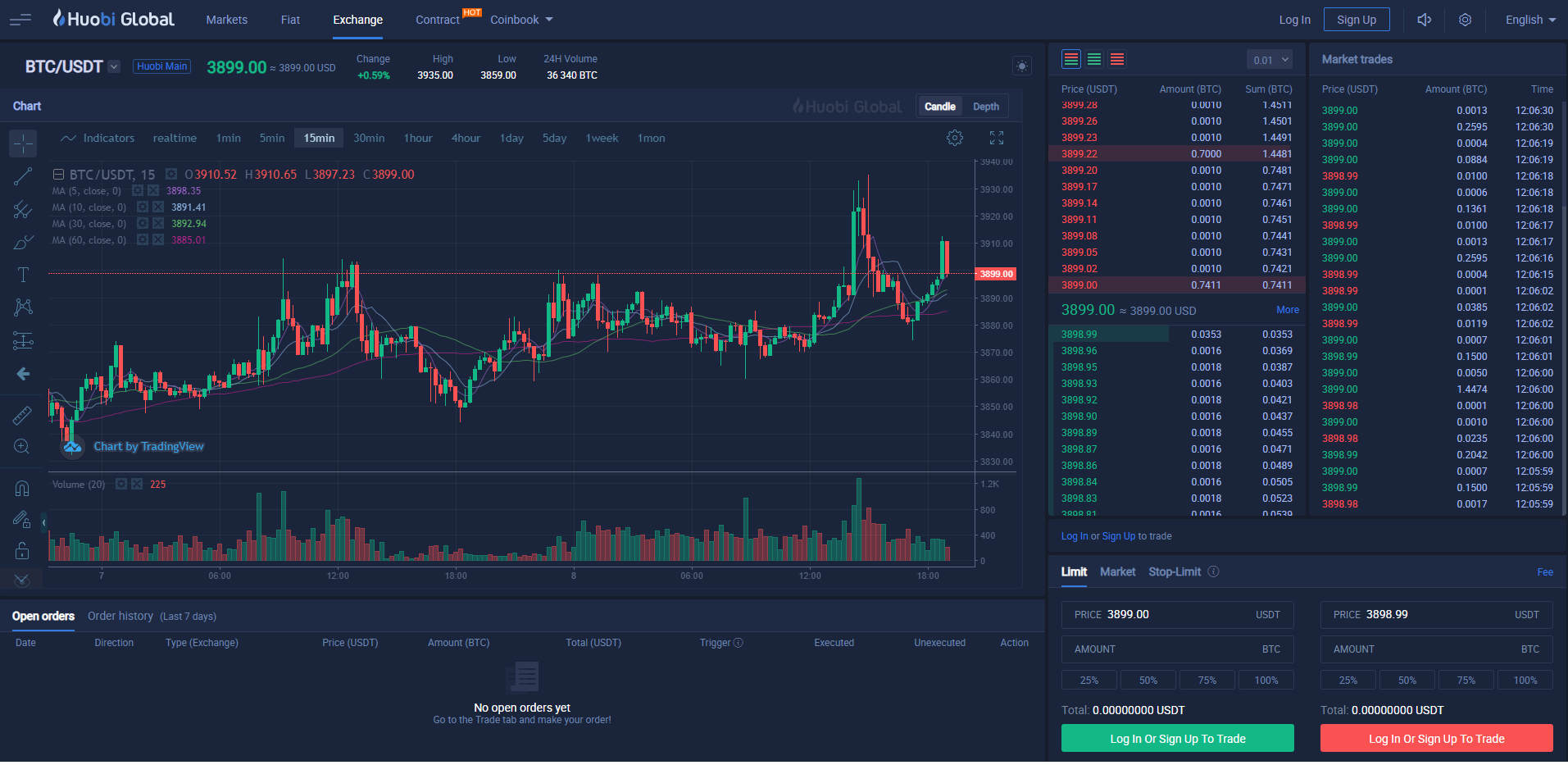Viewport: 1568px width, 765px height.
Task: Select the Stop-Limit order tab
Action: coord(1175,571)
